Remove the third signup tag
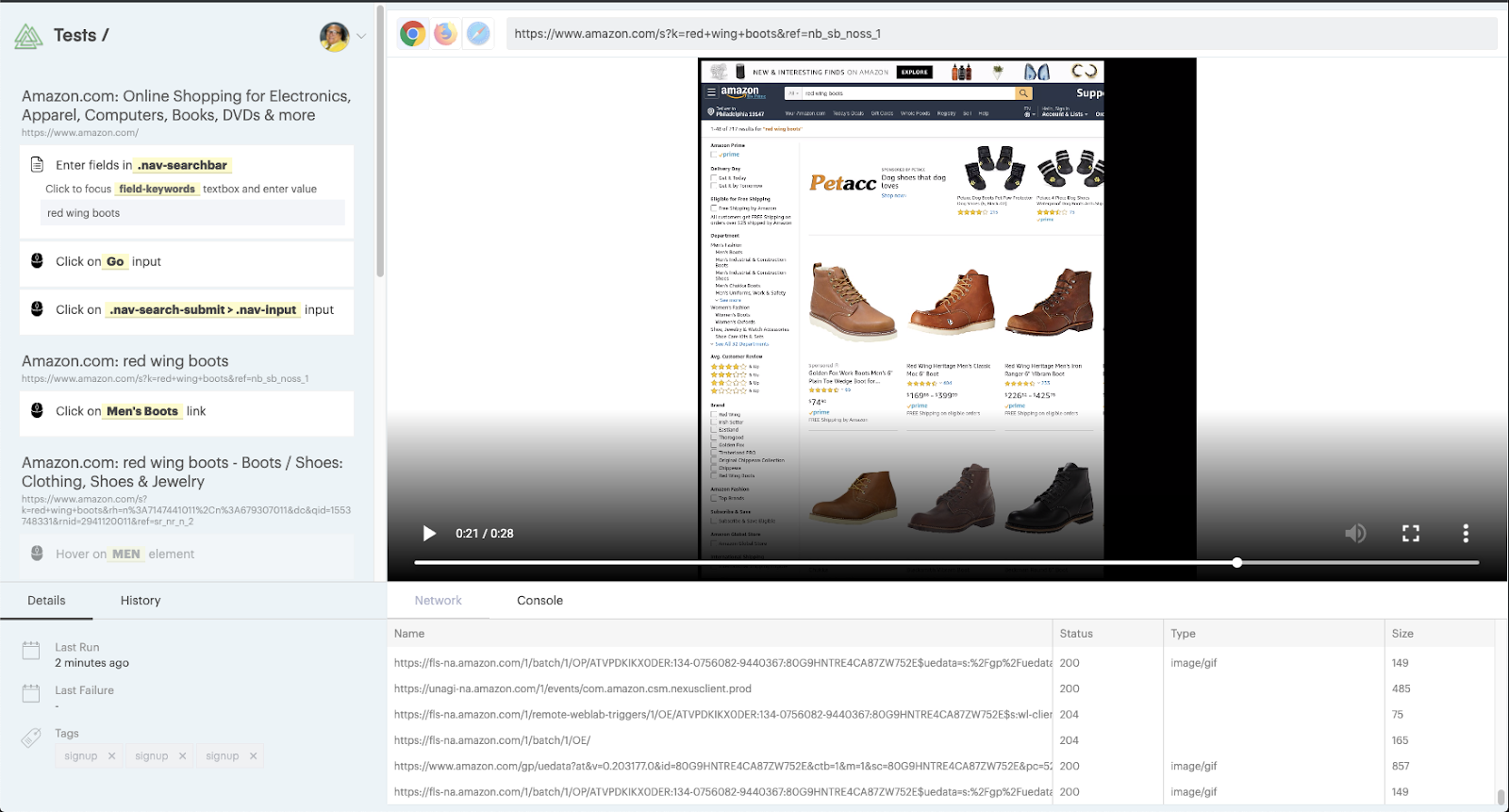Viewport: 1509px width, 812px height. point(253,756)
